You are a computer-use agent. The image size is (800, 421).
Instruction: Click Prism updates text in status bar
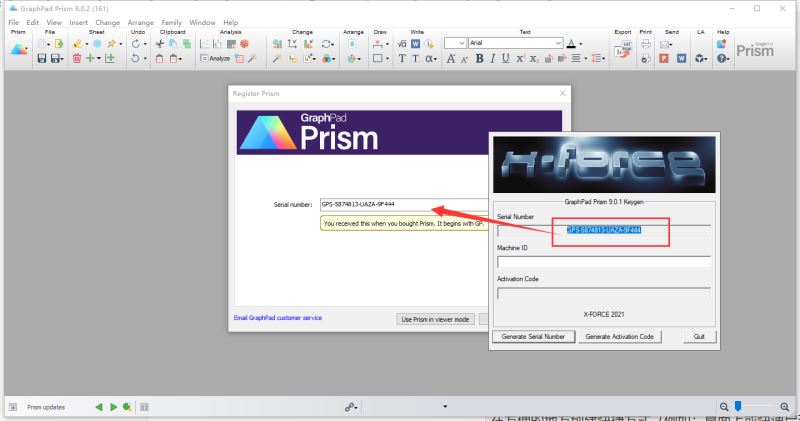click(x=46, y=407)
